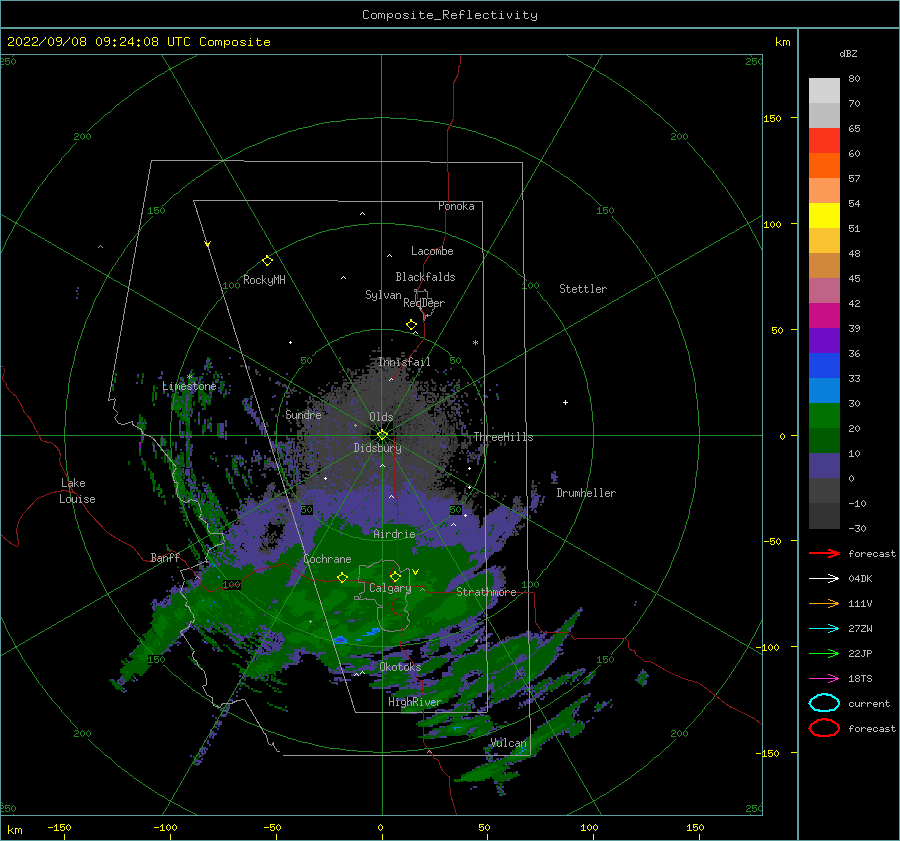Click the Lacombe label
900x841 pixels.
coord(432,251)
